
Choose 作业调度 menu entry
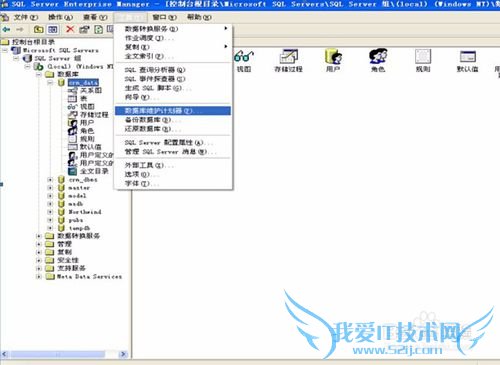(173, 38)
